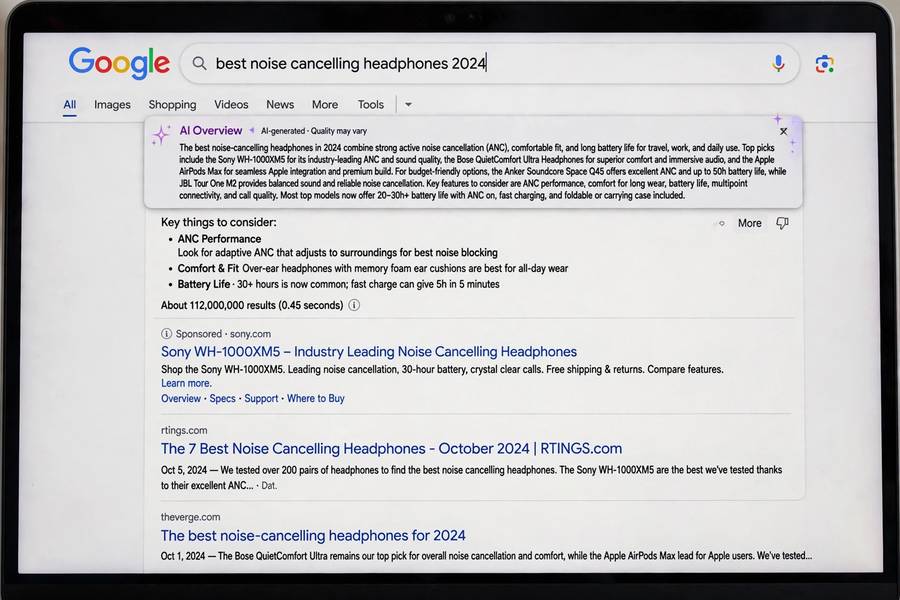Open the Specs sitelink
Image resolution: width=900 pixels, height=600 pixels.
click(x=222, y=398)
